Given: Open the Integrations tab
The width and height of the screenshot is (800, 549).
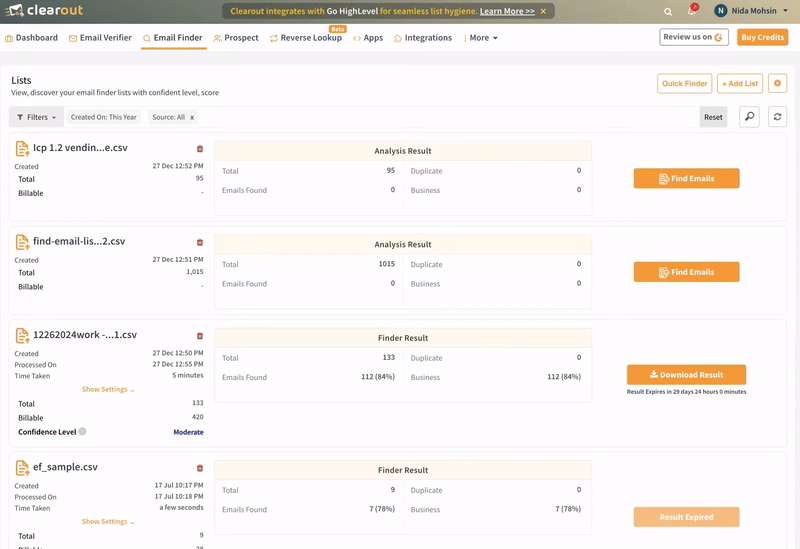Looking at the screenshot, I should tap(423, 38).
